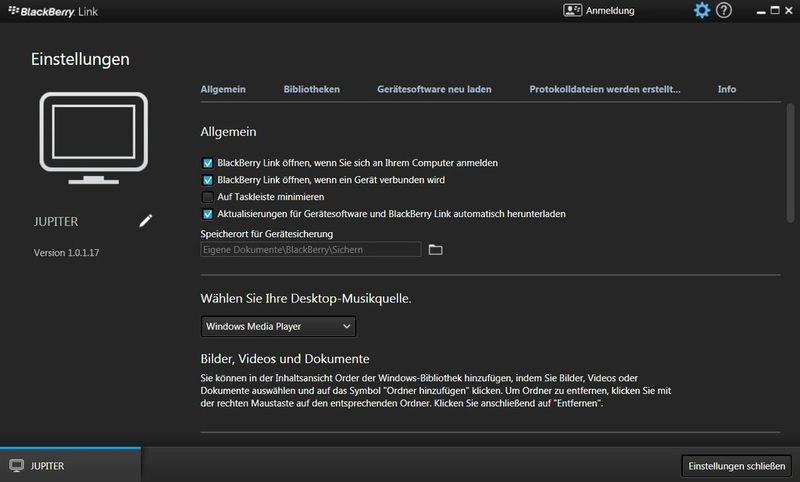
Task: Open the help question mark icon
Action: tap(723, 10)
